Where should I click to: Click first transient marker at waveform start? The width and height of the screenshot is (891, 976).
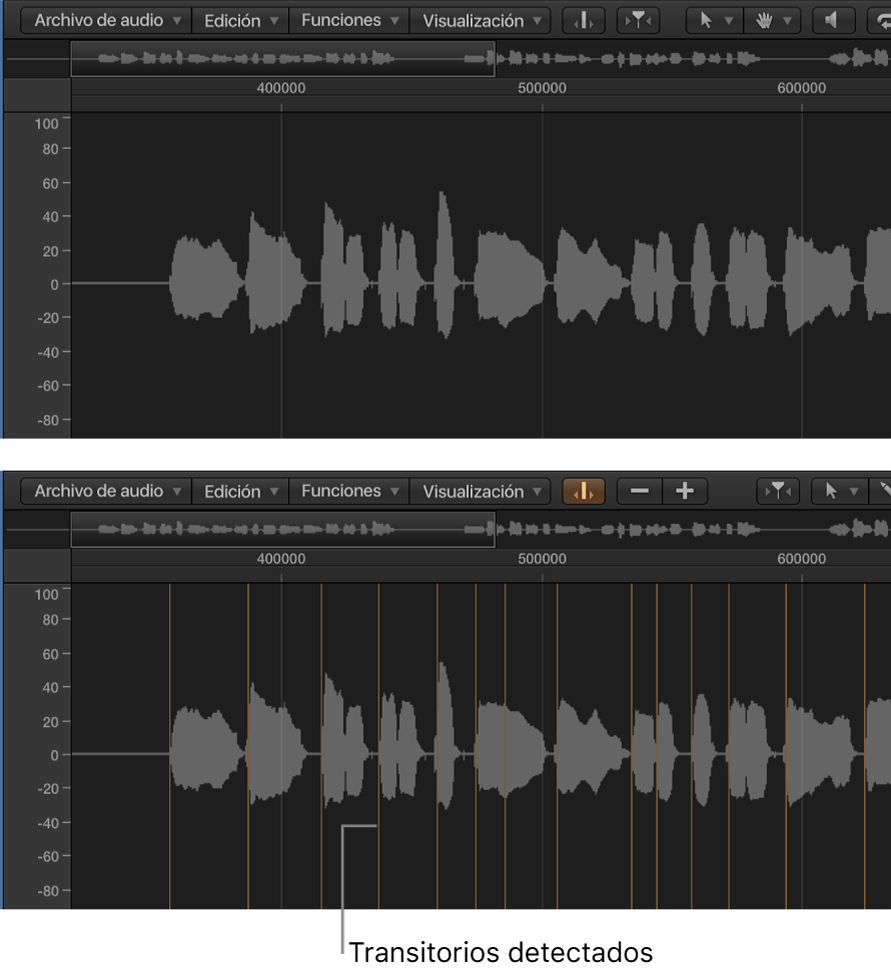click(x=169, y=746)
